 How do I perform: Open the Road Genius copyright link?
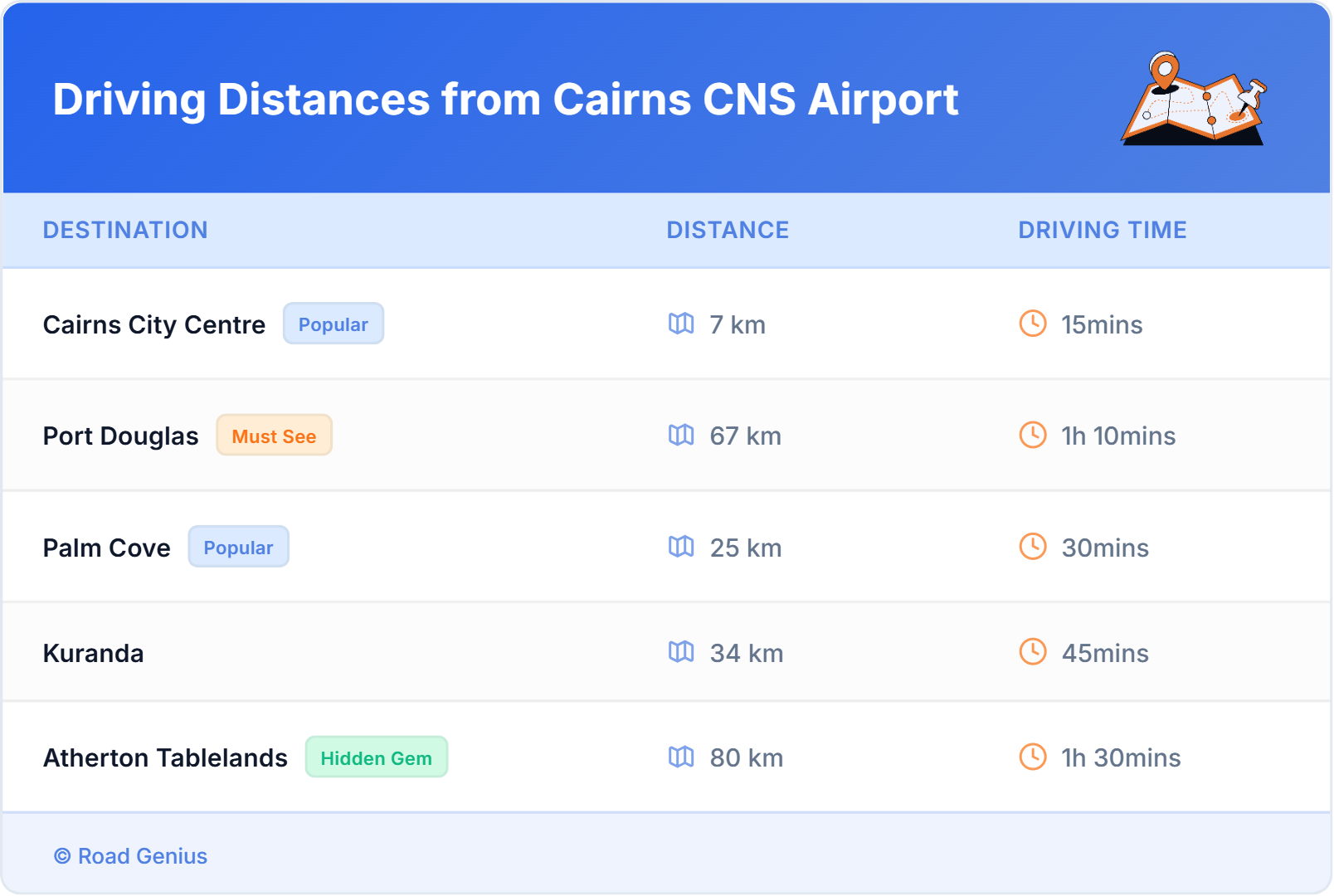coord(131,856)
